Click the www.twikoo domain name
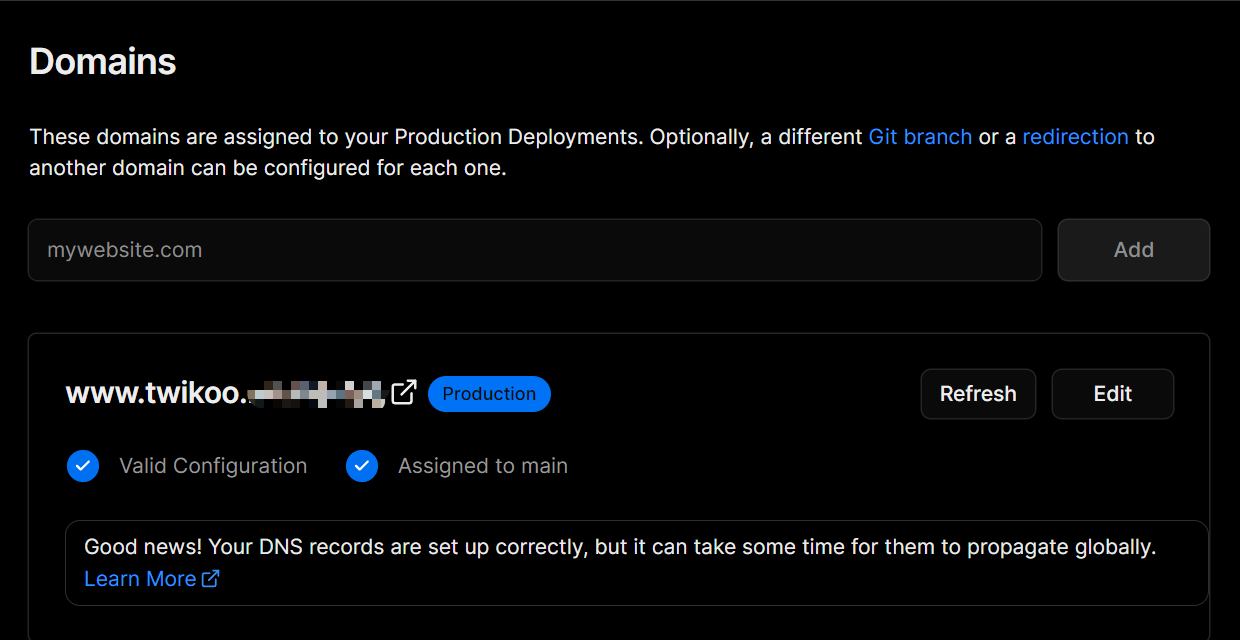 (155, 394)
